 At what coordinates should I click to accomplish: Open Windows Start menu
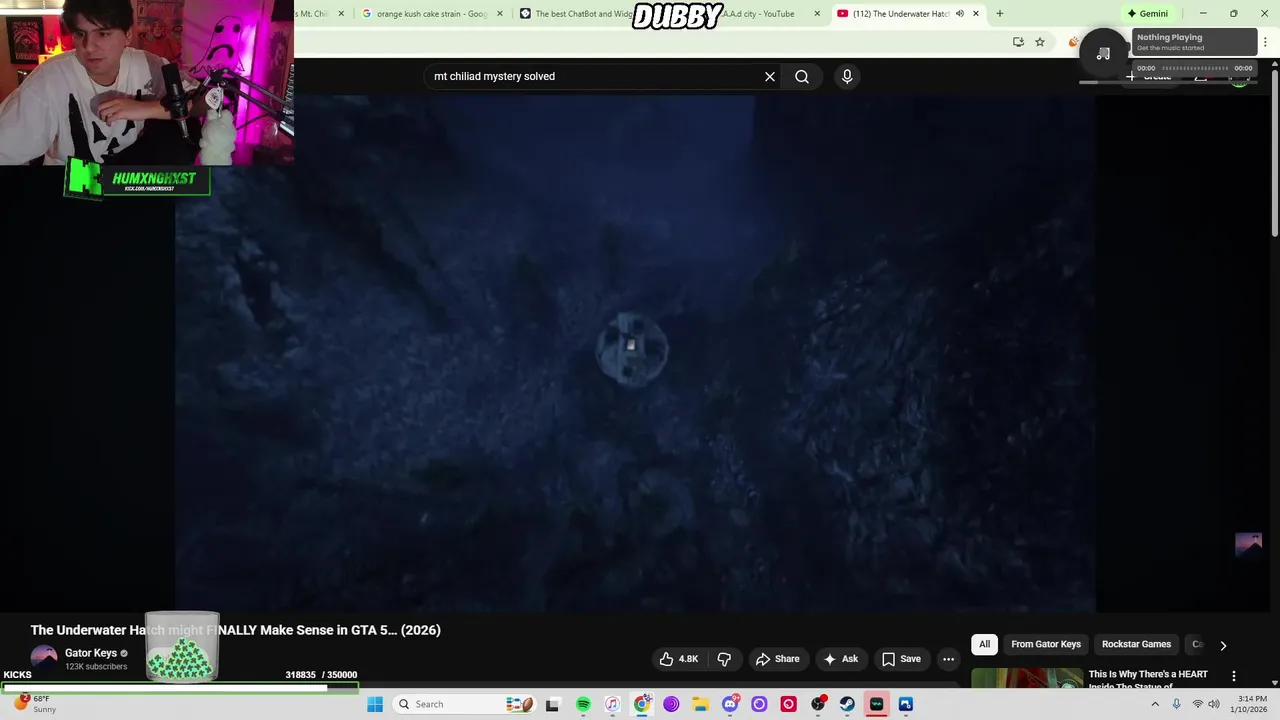[375, 704]
